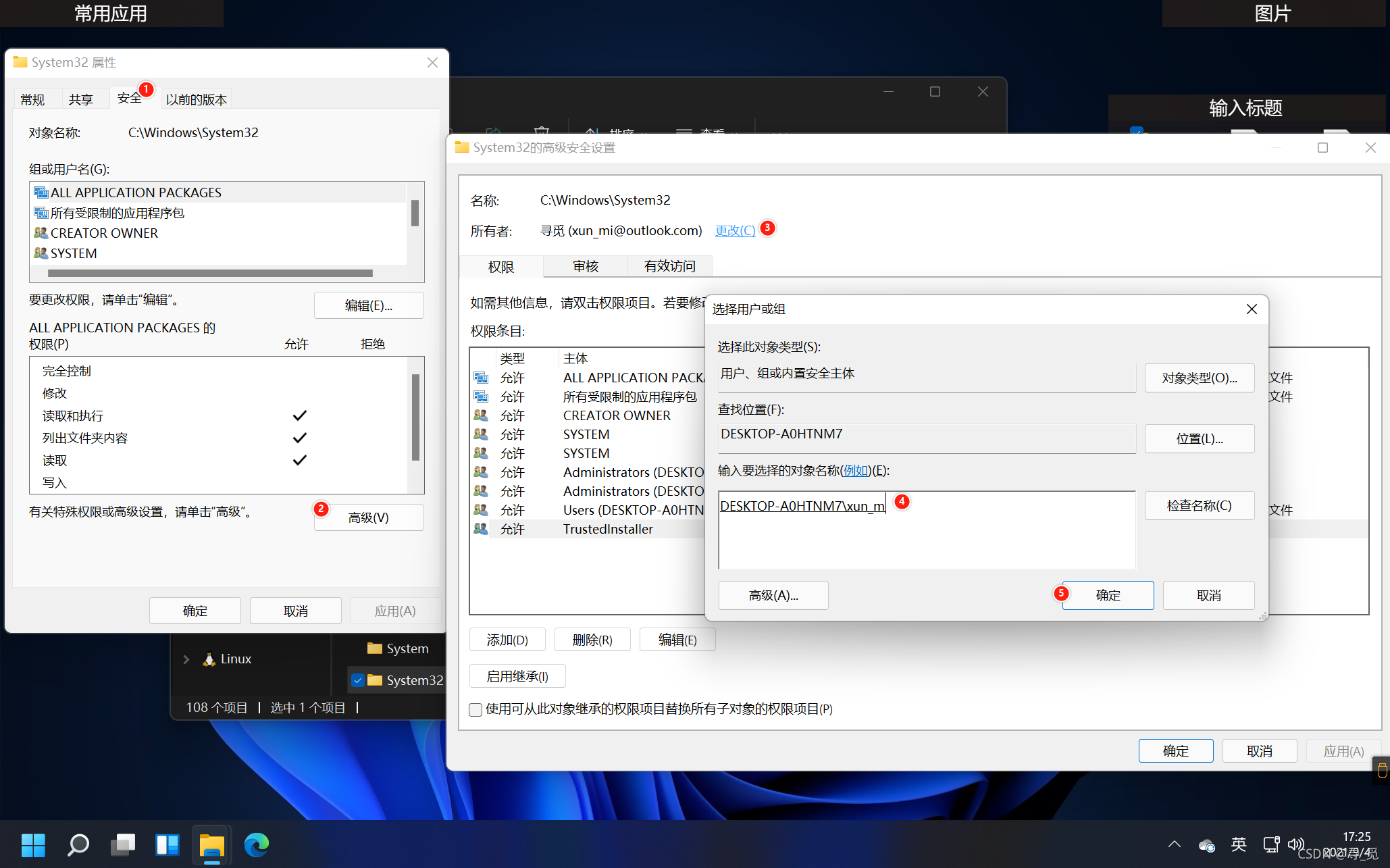1390x868 pixels.
Task: Open the 共享 tab in properties
Action: click(x=80, y=99)
